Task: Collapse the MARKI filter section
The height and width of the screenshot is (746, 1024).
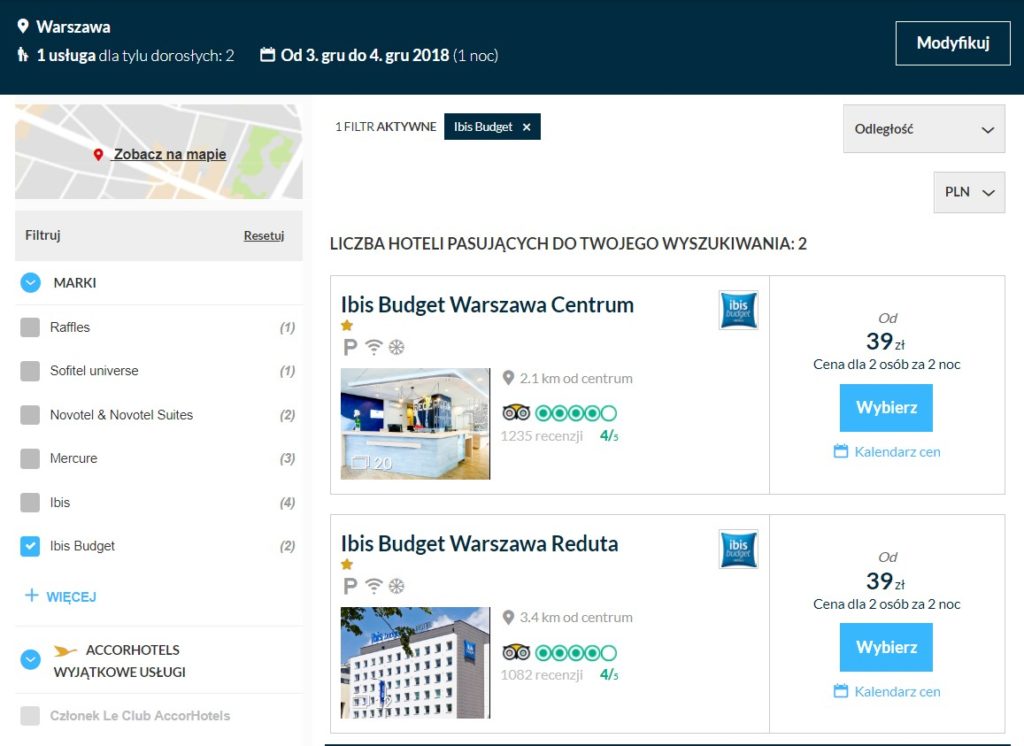Action: [x=30, y=283]
